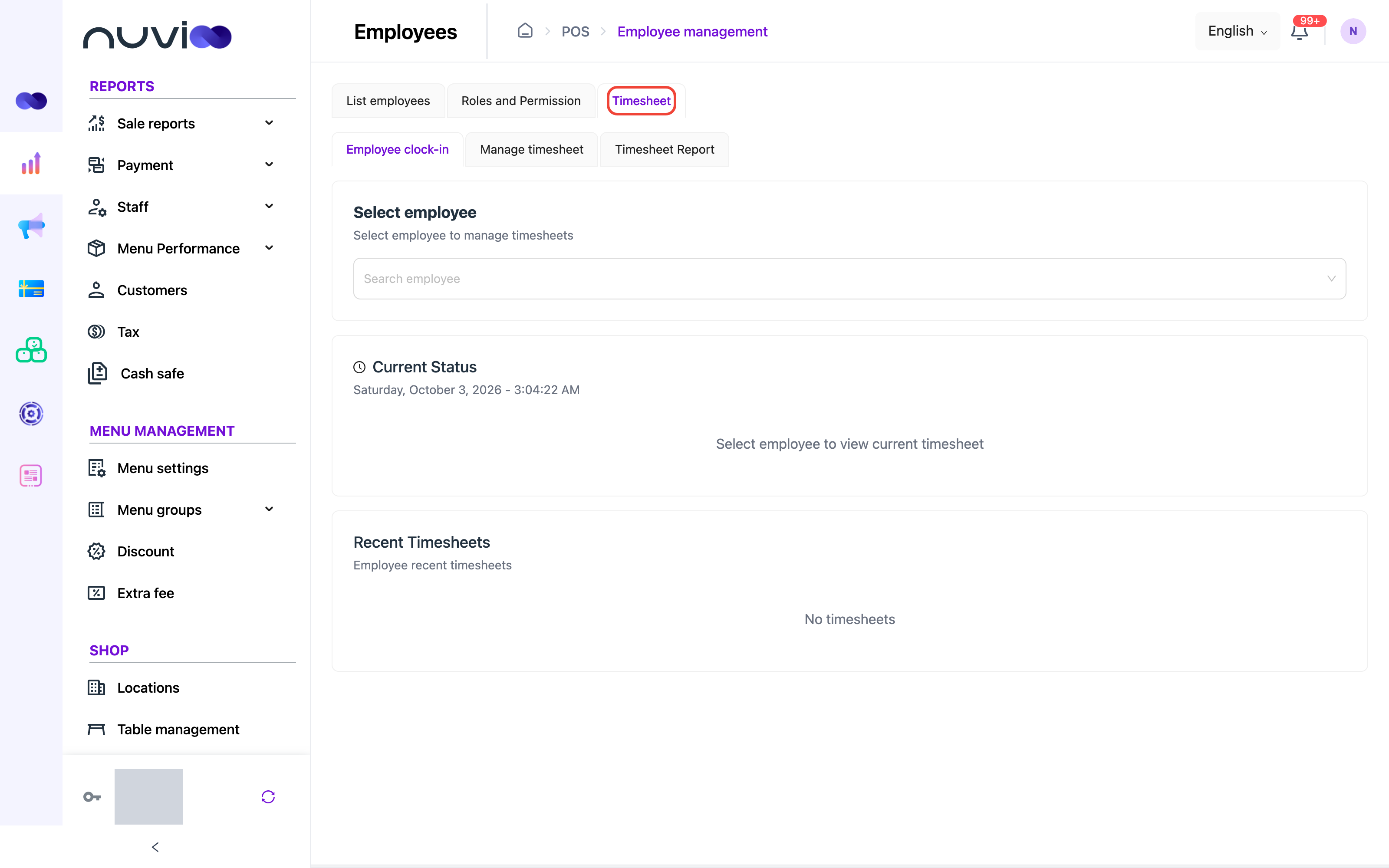Viewport: 1389px width, 868px height.
Task: Click the key icon in sidebar footer
Action: tap(92, 797)
